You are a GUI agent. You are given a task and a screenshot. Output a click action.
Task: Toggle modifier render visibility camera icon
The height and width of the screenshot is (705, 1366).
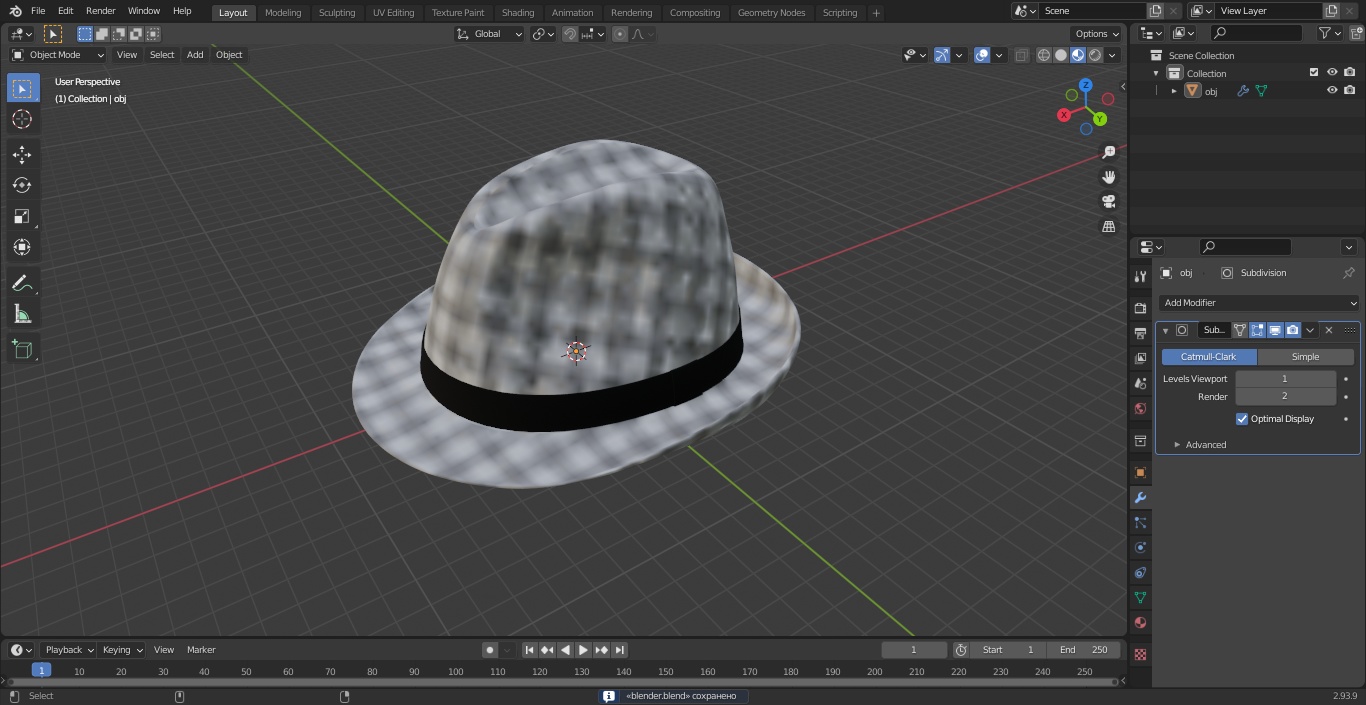[x=1293, y=330]
